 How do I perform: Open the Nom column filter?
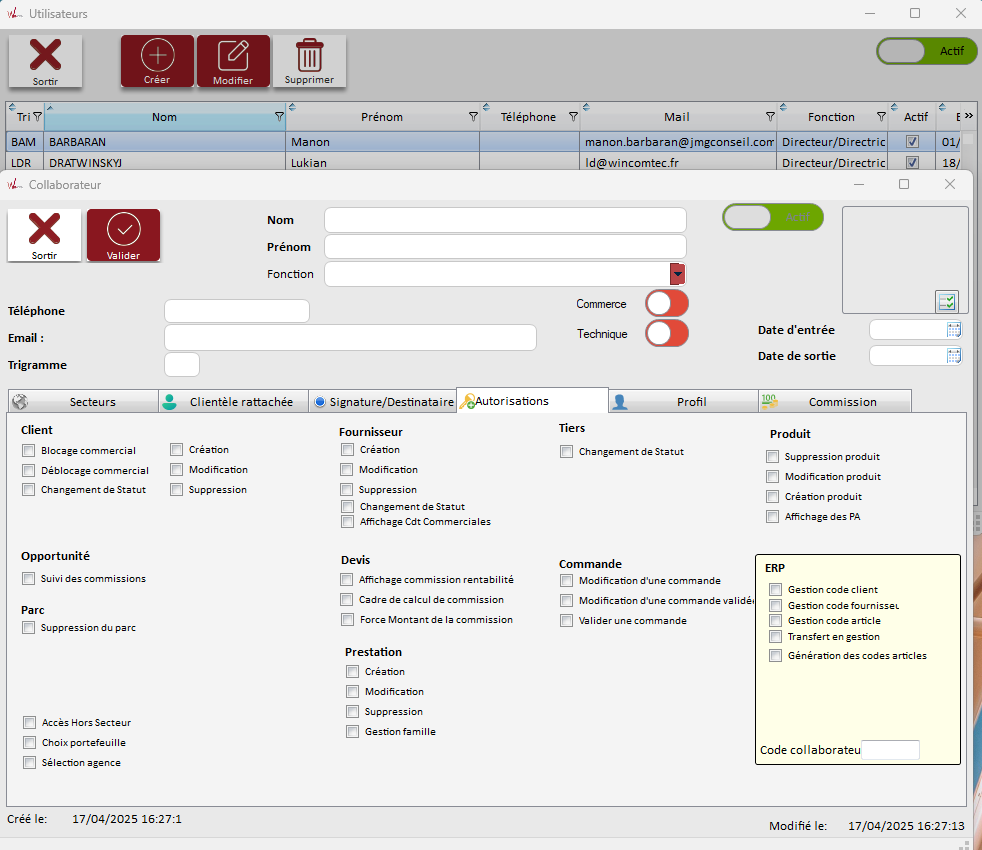[x=279, y=117]
